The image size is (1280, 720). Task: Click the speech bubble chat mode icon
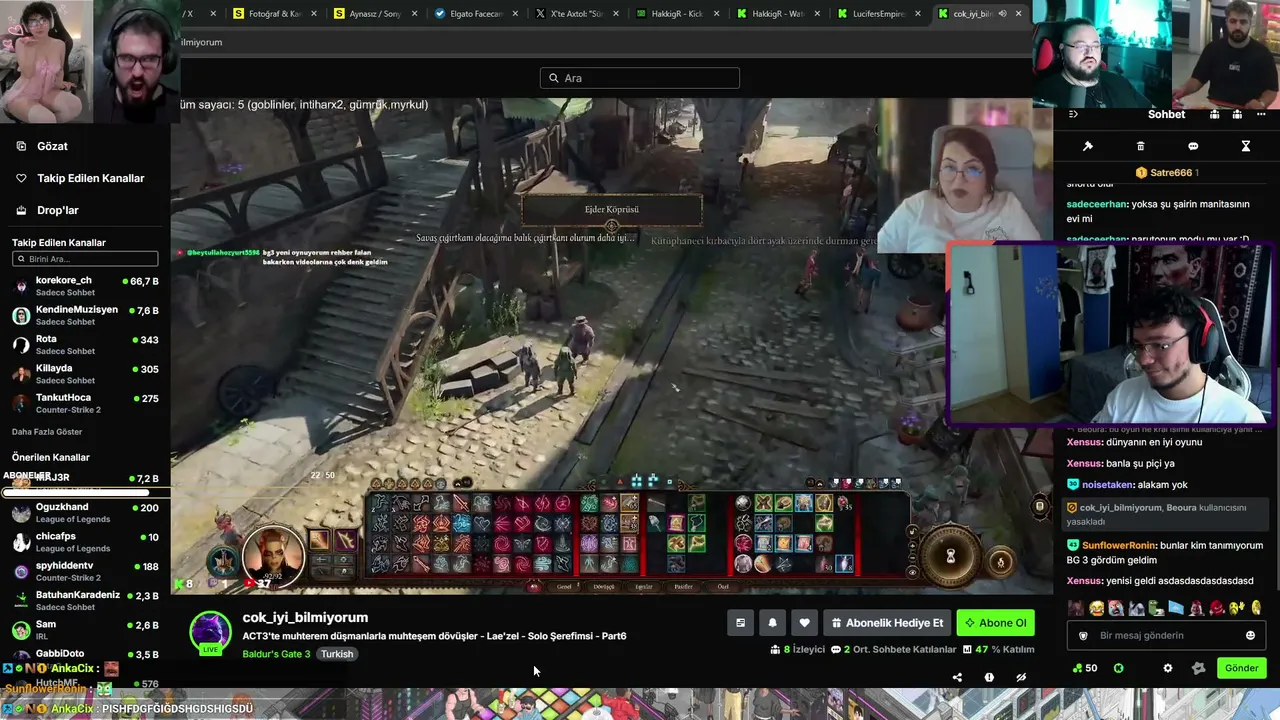(1193, 146)
